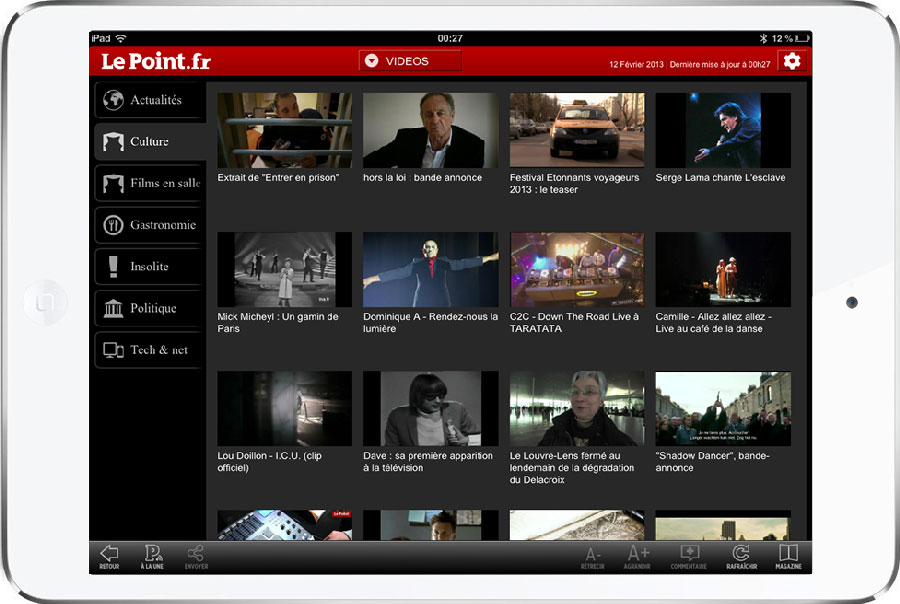This screenshot has width=900, height=604.
Task: Click title 'Lou Doillon - I.C.U. (clip officiel)'
Action: click(270, 462)
